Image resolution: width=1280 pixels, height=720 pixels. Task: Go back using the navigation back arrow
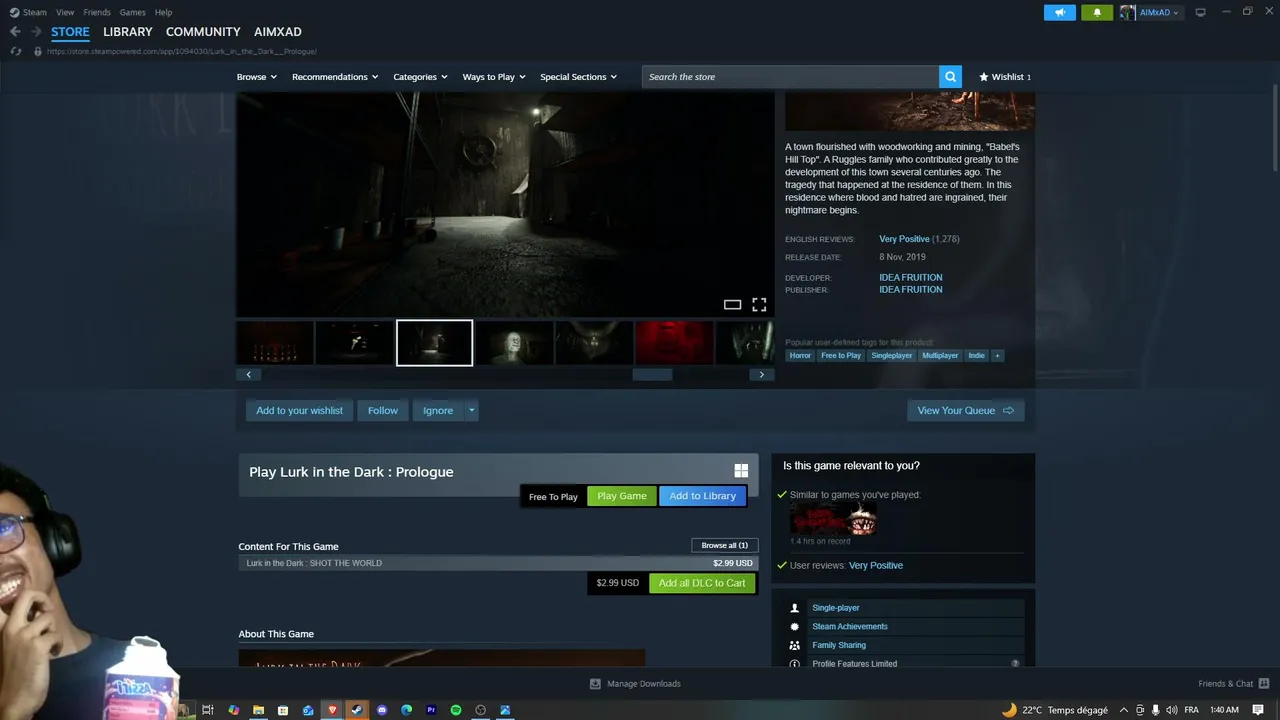pyautogui.click(x=15, y=32)
